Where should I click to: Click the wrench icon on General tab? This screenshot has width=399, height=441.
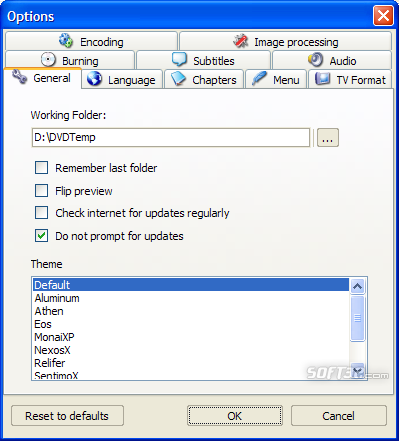tap(20, 77)
